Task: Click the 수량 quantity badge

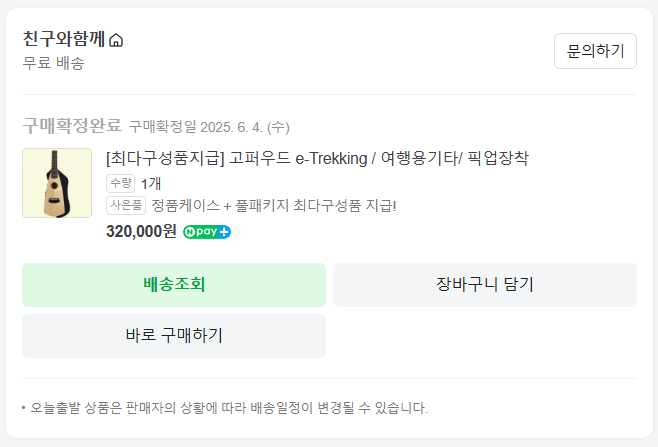Action: coord(120,183)
